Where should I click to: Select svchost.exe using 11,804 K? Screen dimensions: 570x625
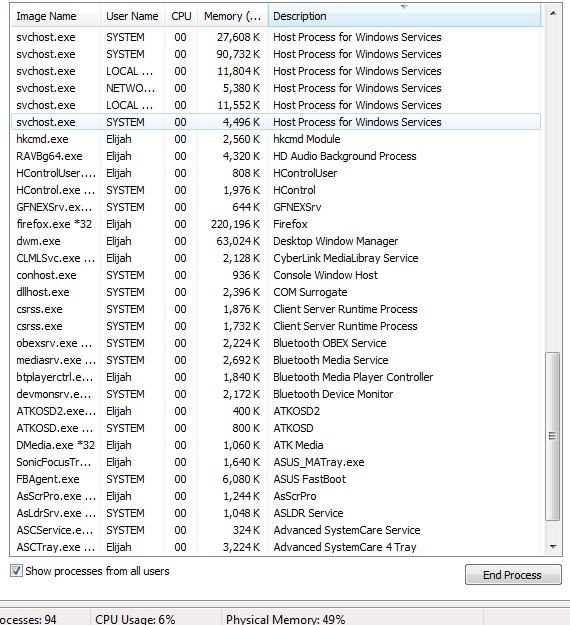click(276, 71)
